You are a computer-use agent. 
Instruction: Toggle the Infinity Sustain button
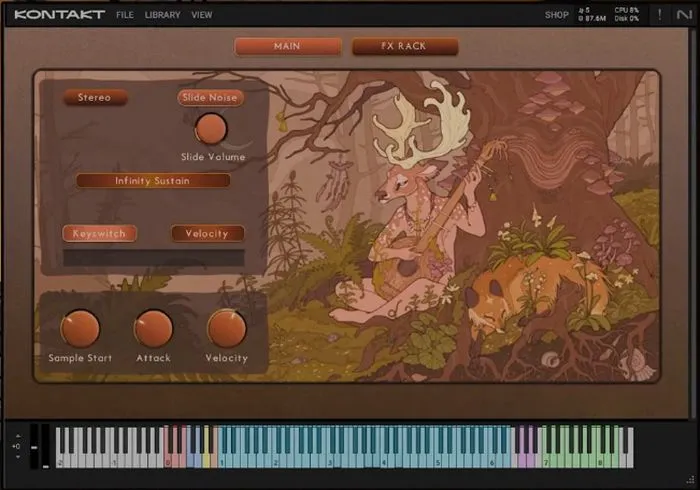[x=153, y=181]
